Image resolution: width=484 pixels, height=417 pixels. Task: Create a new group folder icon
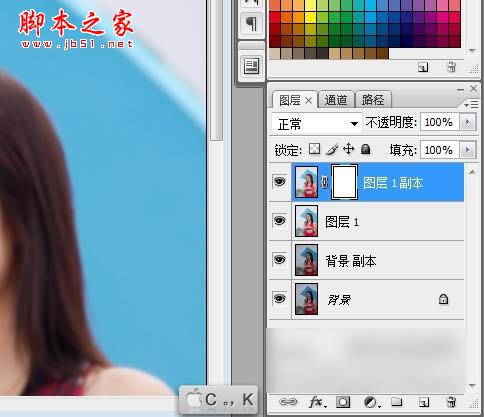[x=397, y=402]
